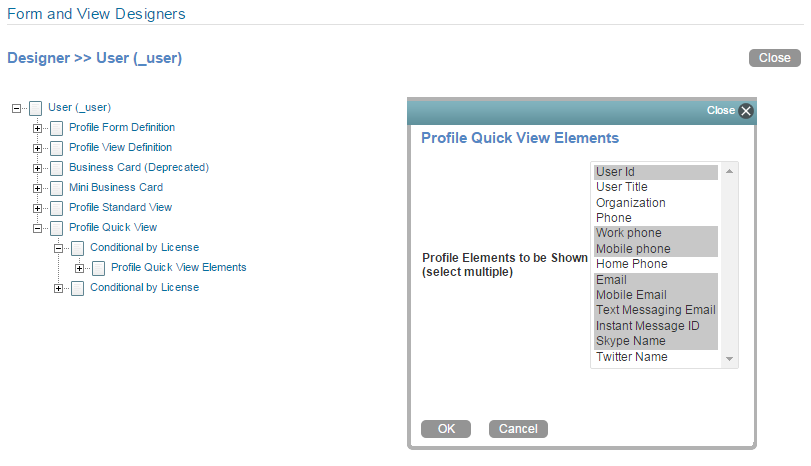
Task: Click the document icon beside Profile Form Definition
Action: click(56, 128)
